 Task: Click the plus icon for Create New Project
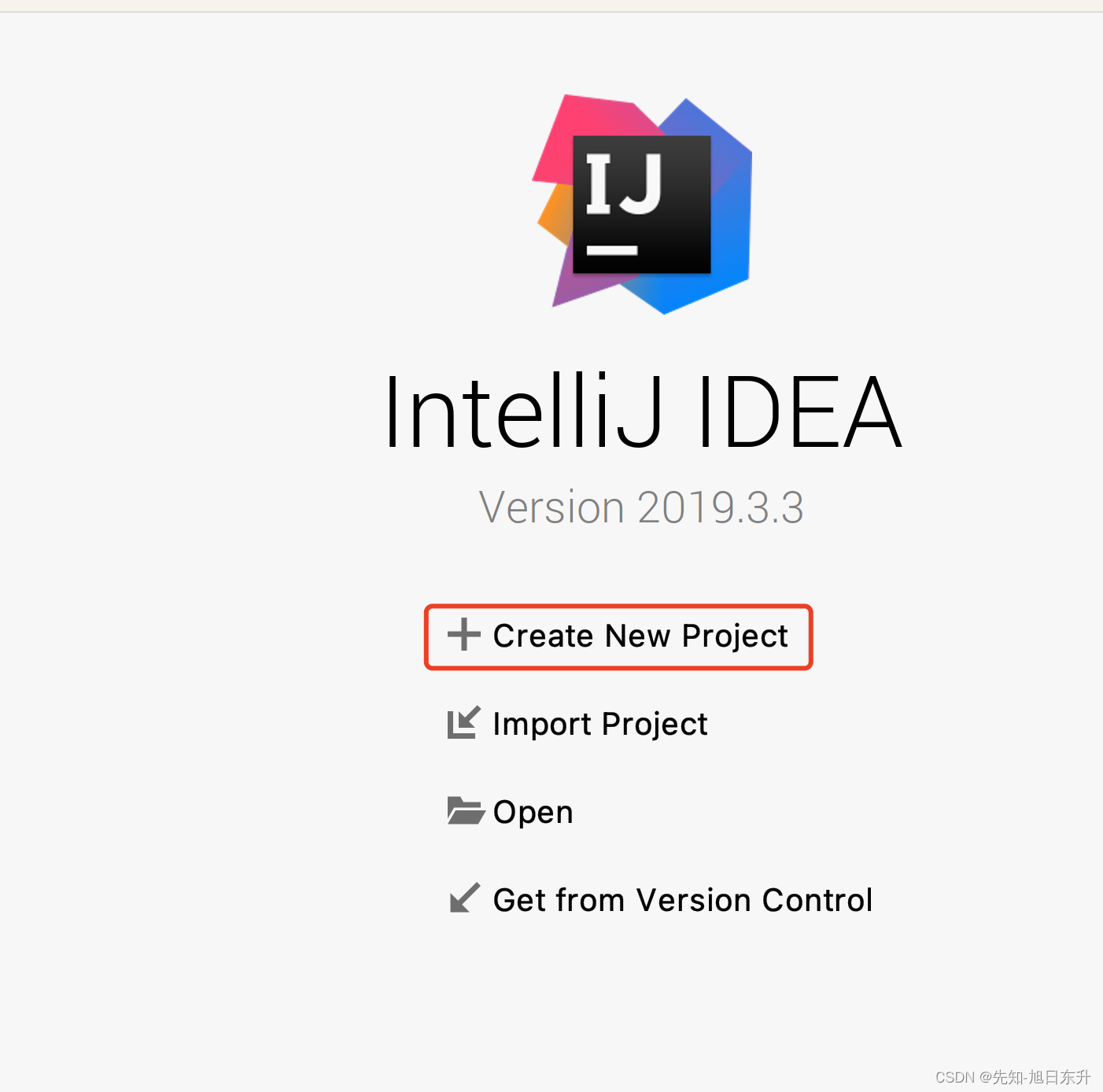464,635
